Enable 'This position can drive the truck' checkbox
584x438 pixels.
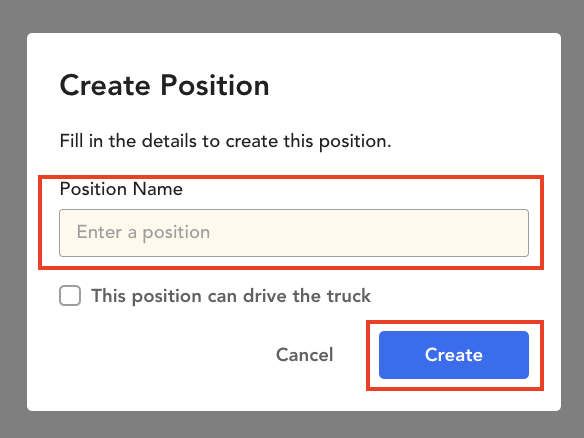[x=70, y=296]
